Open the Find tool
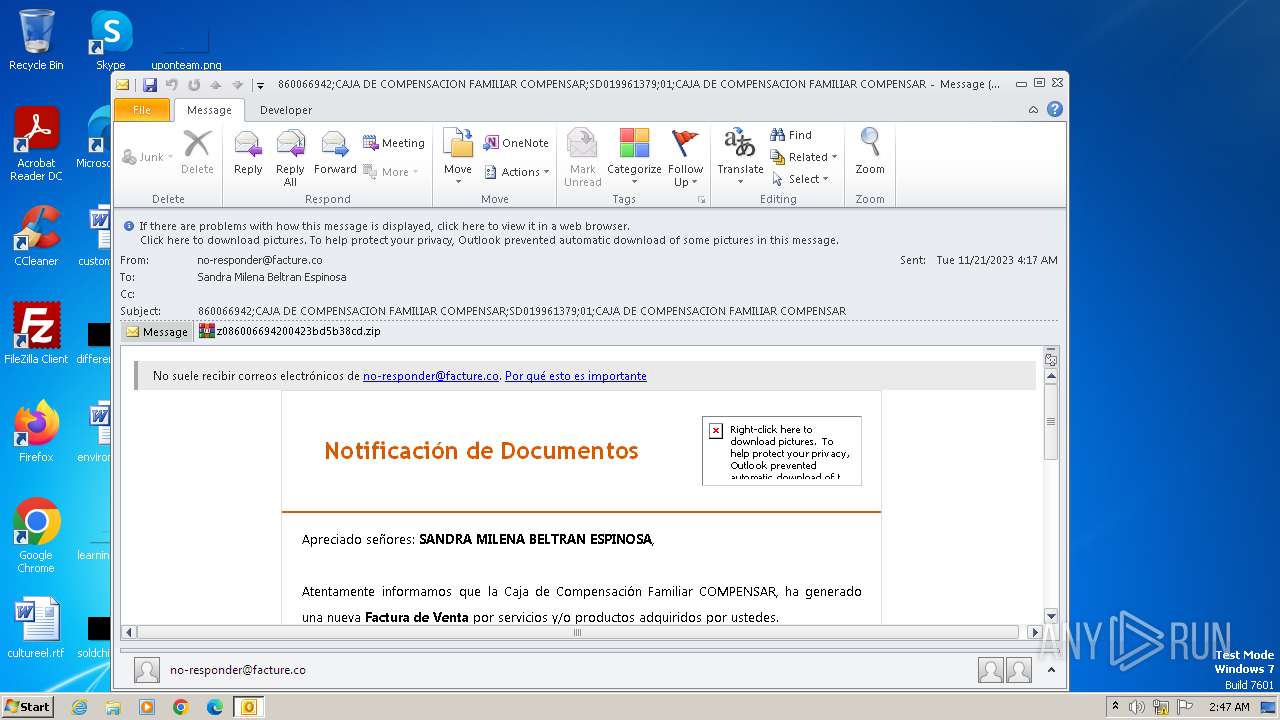1280x720 pixels. pos(791,135)
